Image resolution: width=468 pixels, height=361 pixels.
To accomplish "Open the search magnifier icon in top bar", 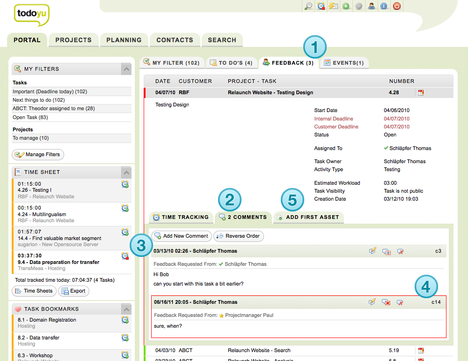I will tap(308, 6).
